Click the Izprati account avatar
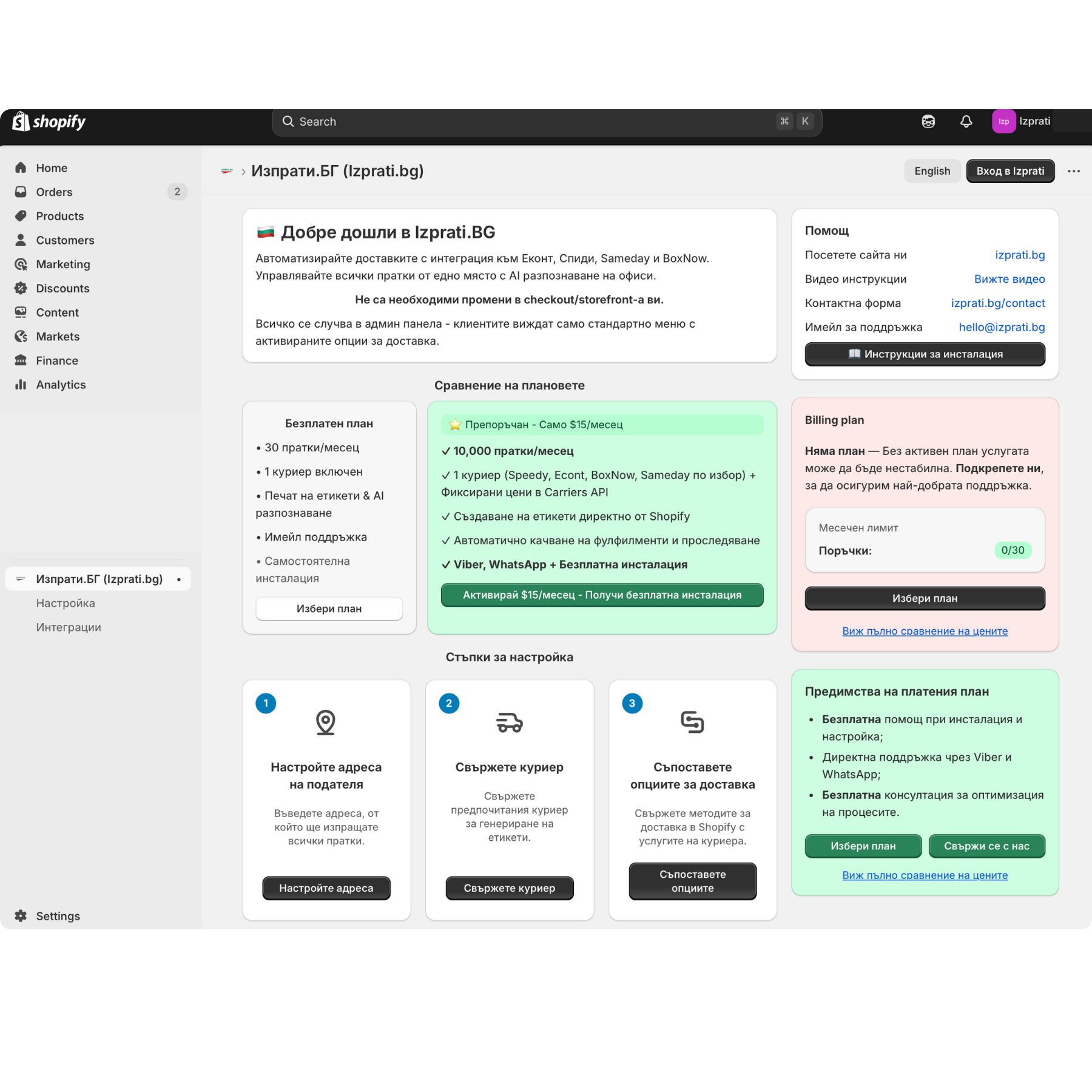 click(1003, 121)
